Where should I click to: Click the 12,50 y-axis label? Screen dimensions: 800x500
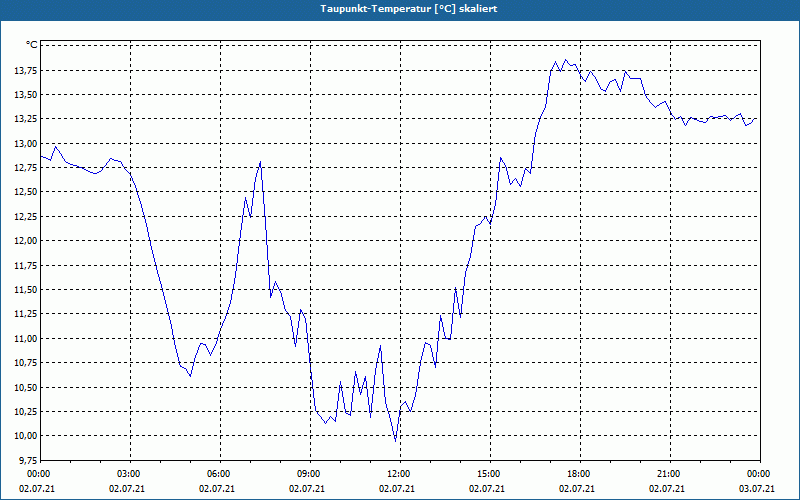coord(25,192)
